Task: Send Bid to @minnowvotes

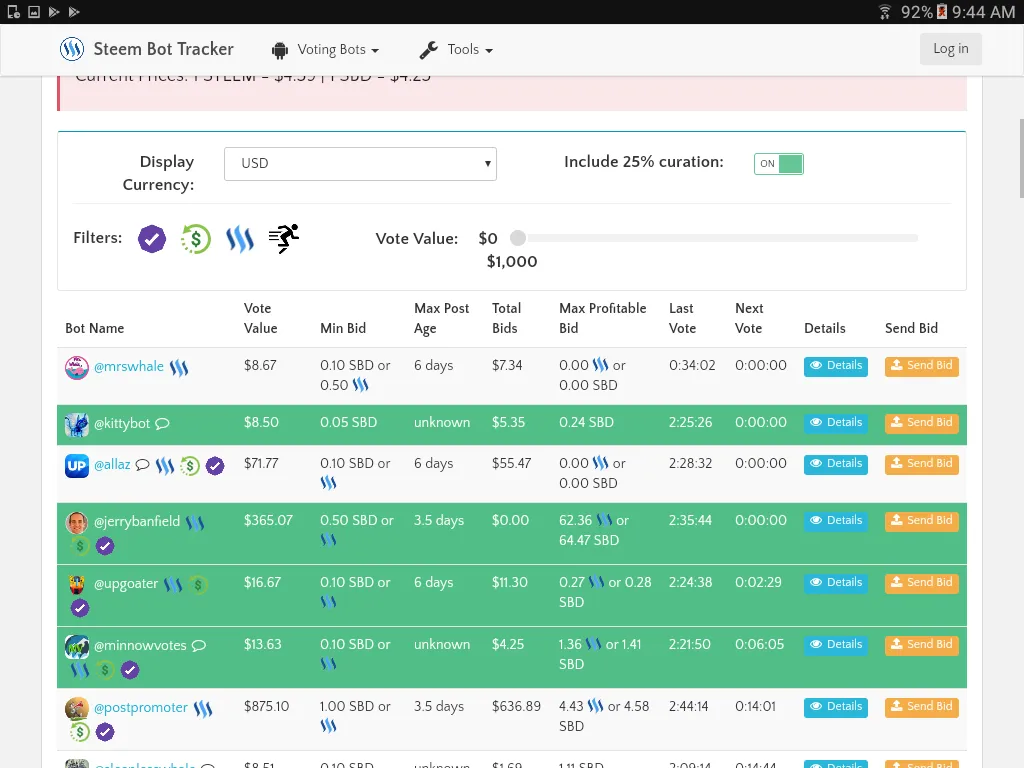Action: pyautogui.click(x=921, y=645)
